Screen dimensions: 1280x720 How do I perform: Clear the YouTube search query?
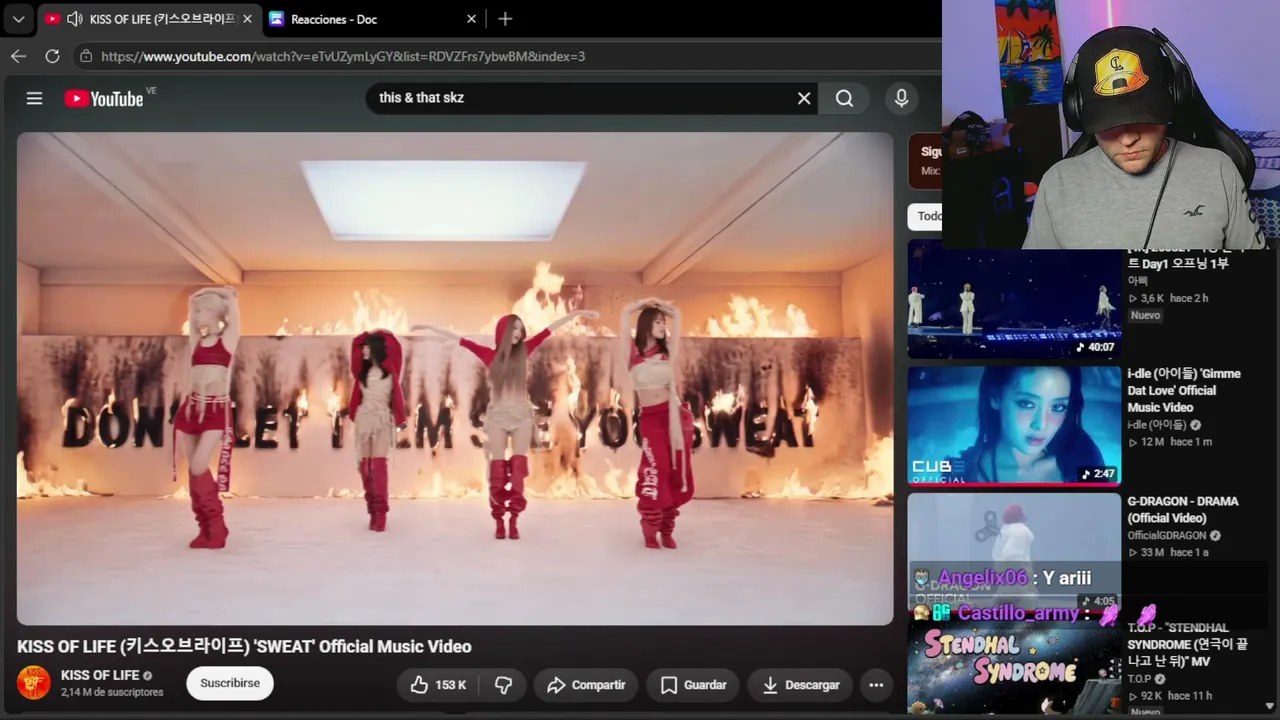(x=803, y=98)
